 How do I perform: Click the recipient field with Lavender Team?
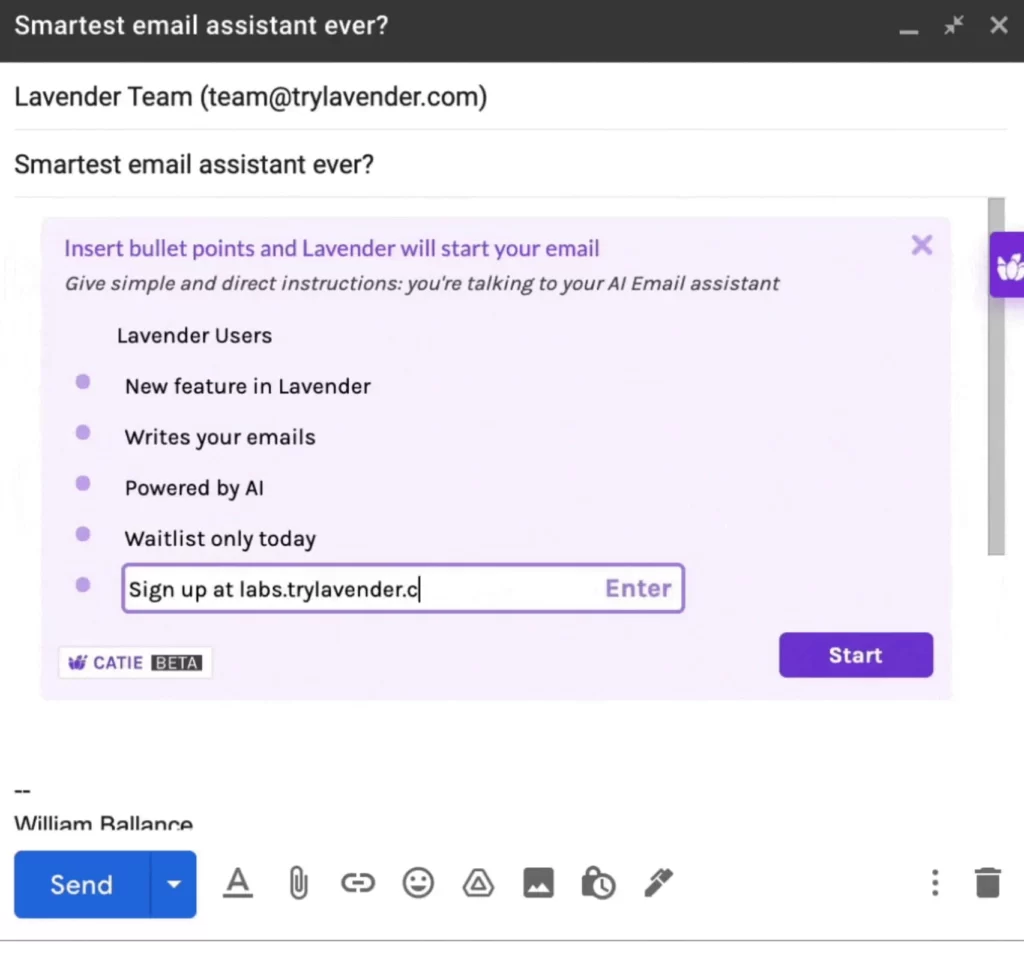[509, 97]
